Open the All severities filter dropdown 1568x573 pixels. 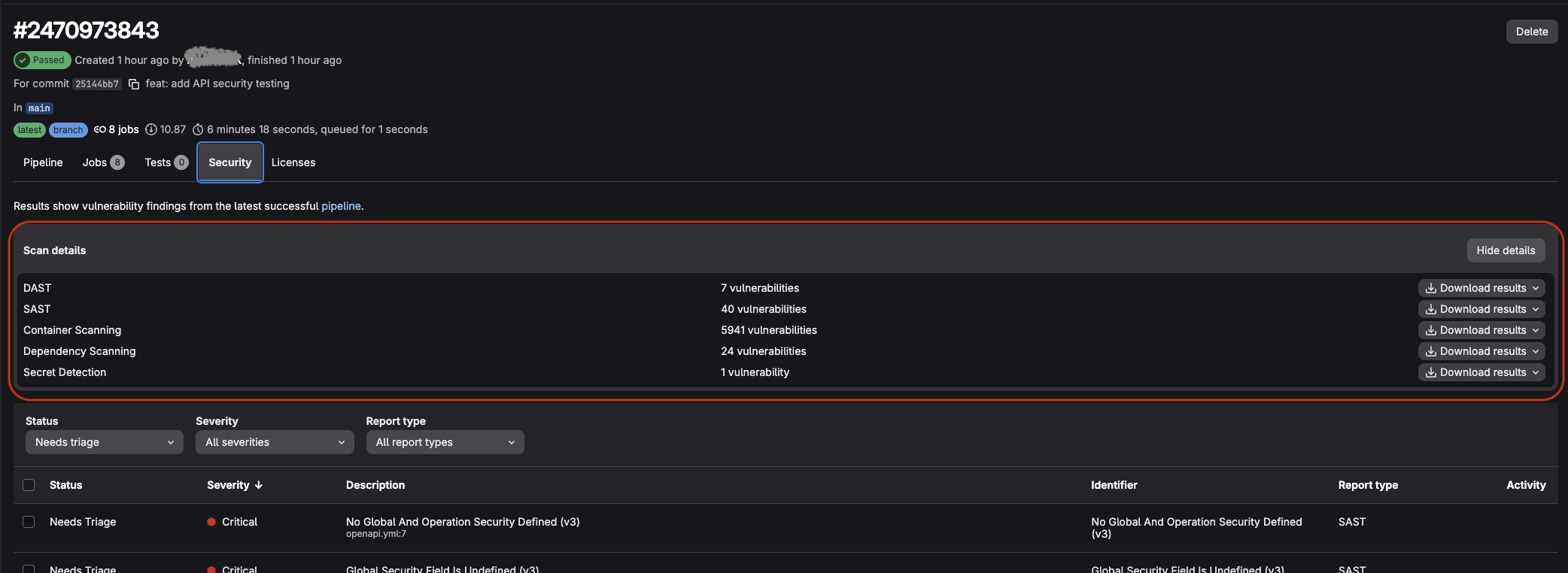(274, 442)
